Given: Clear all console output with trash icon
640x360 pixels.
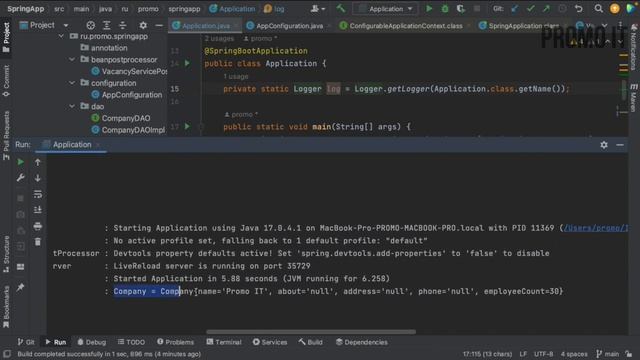Looking at the screenshot, I should pos(38,242).
